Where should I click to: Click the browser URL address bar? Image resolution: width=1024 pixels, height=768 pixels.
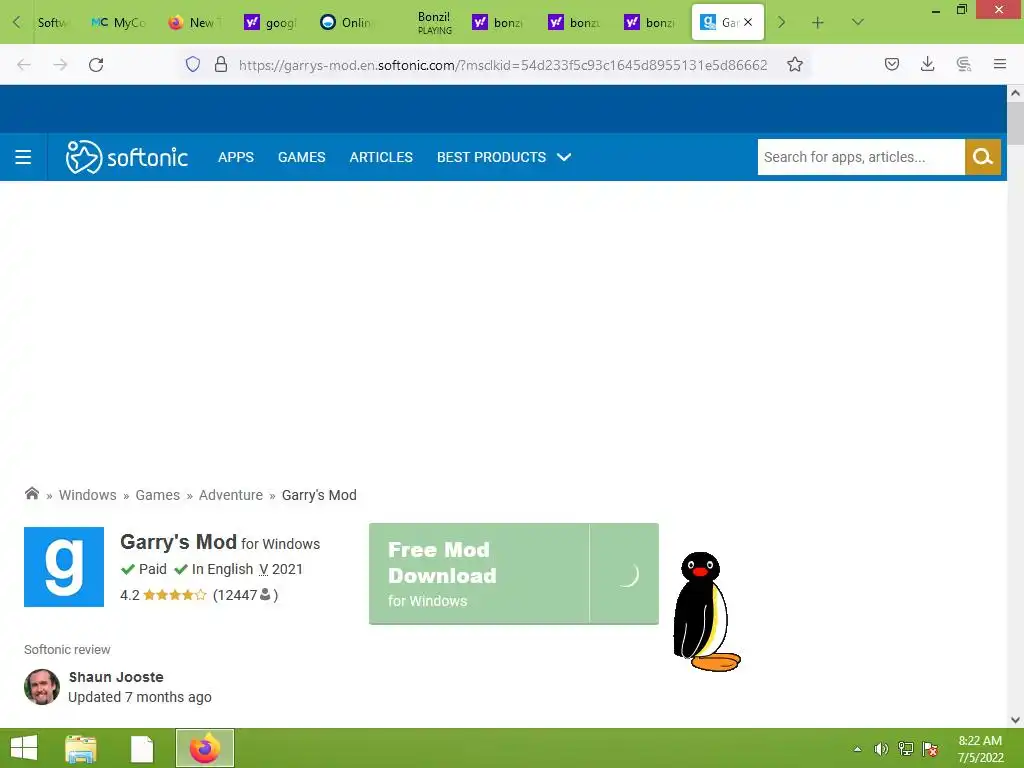coord(503,65)
